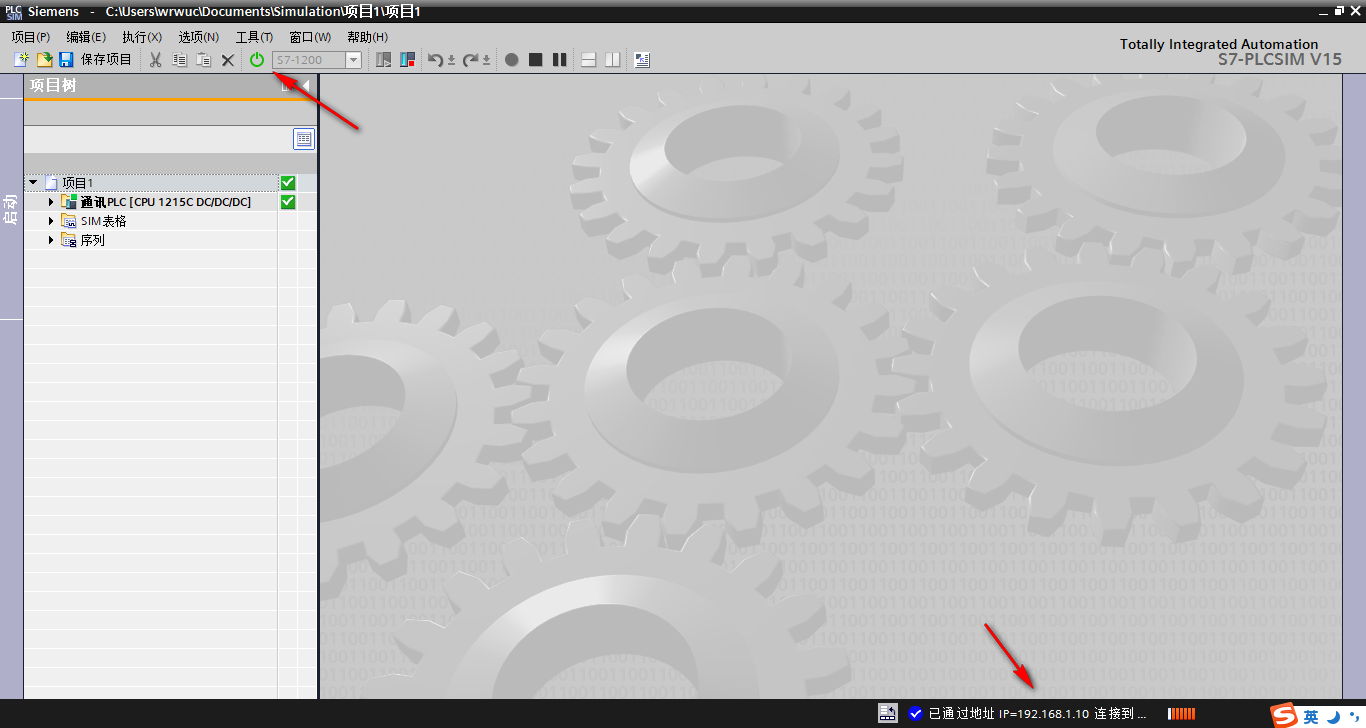Image resolution: width=1366 pixels, height=728 pixels.
Task: Click the Delete X icon in toolbar
Action: 227,60
